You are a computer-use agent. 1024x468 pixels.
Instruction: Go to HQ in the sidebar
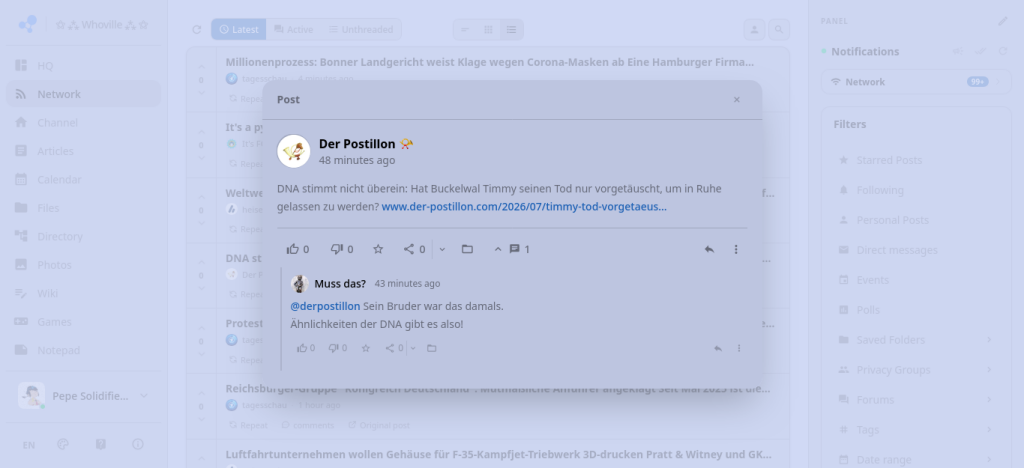pyautogui.click(x=84, y=65)
